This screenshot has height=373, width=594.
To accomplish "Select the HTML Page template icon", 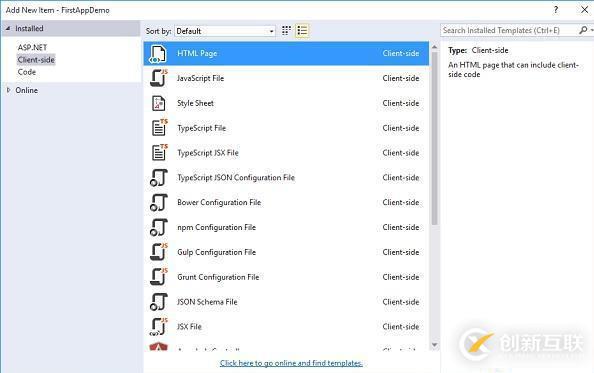I will [x=158, y=54].
